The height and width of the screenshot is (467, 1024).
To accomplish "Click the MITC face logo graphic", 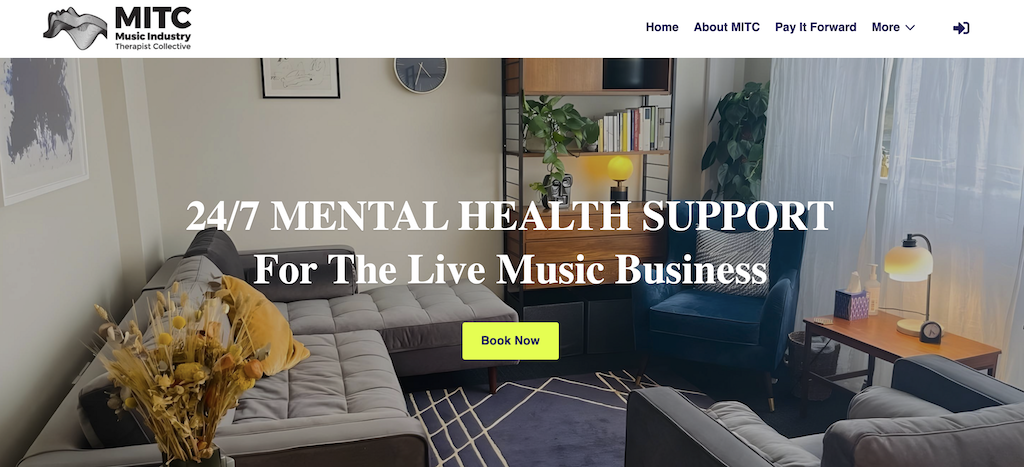I will pos(74,29).
